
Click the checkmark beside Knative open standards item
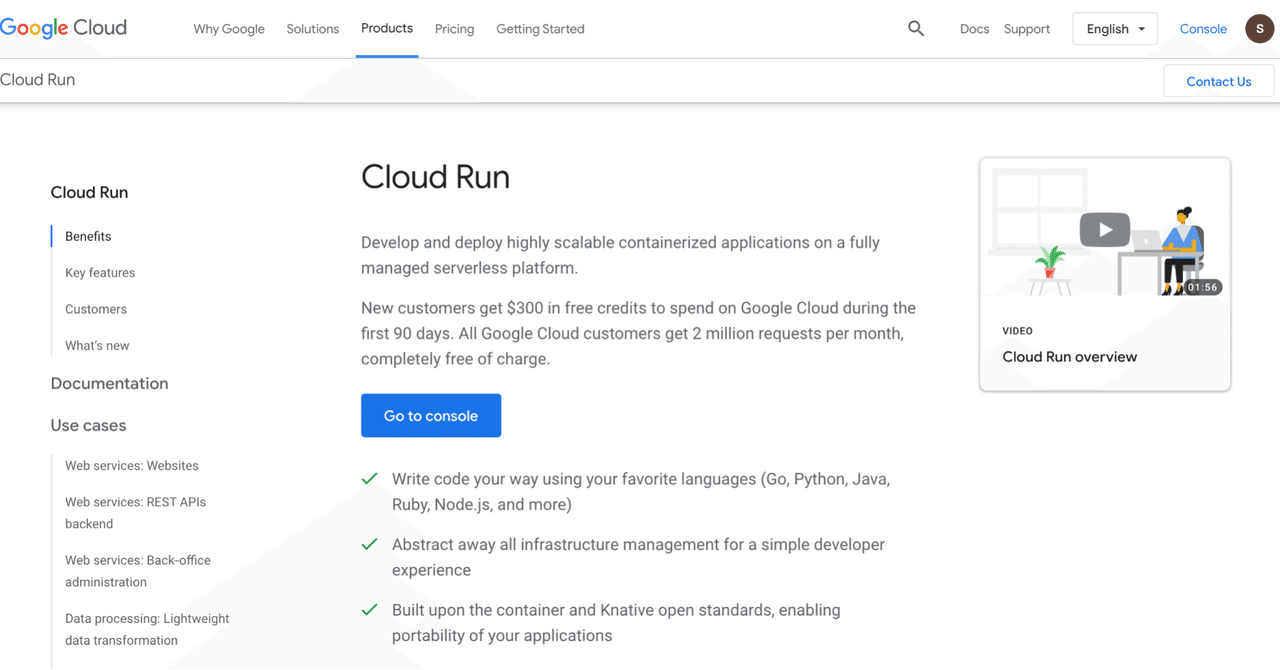point(369,609)
